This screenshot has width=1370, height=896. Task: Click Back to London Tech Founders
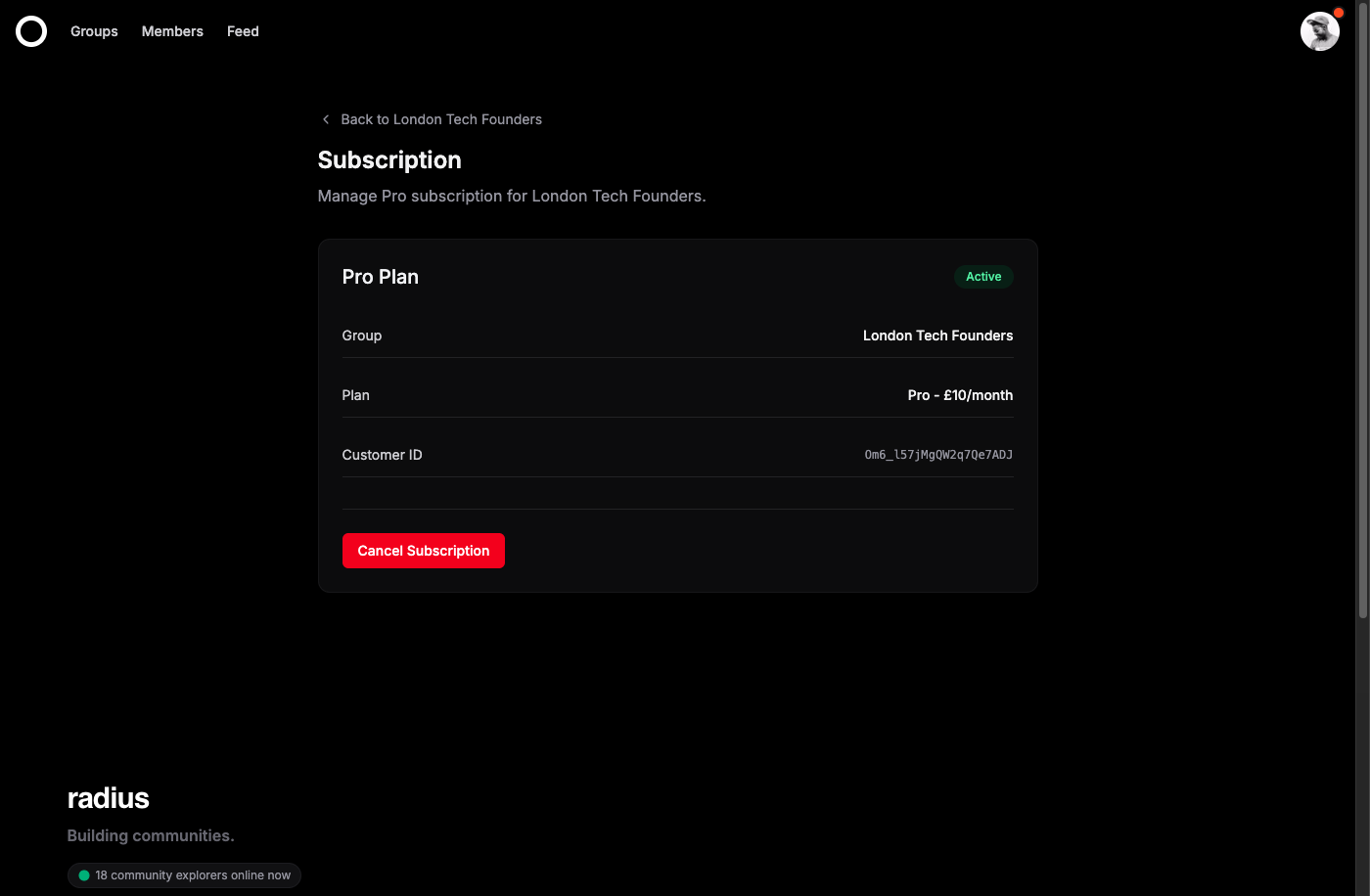click(440, 118)
